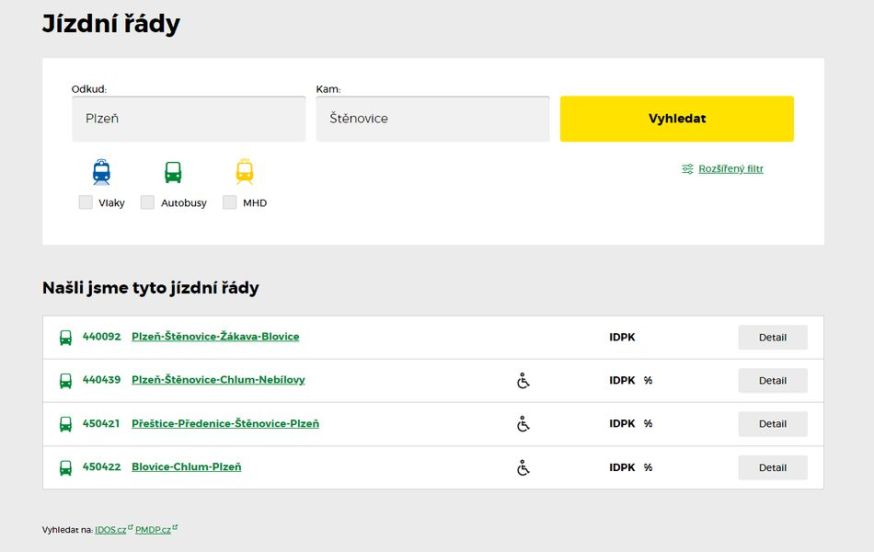Toggle the Autobusy checkbox

[x=147, y=202]
